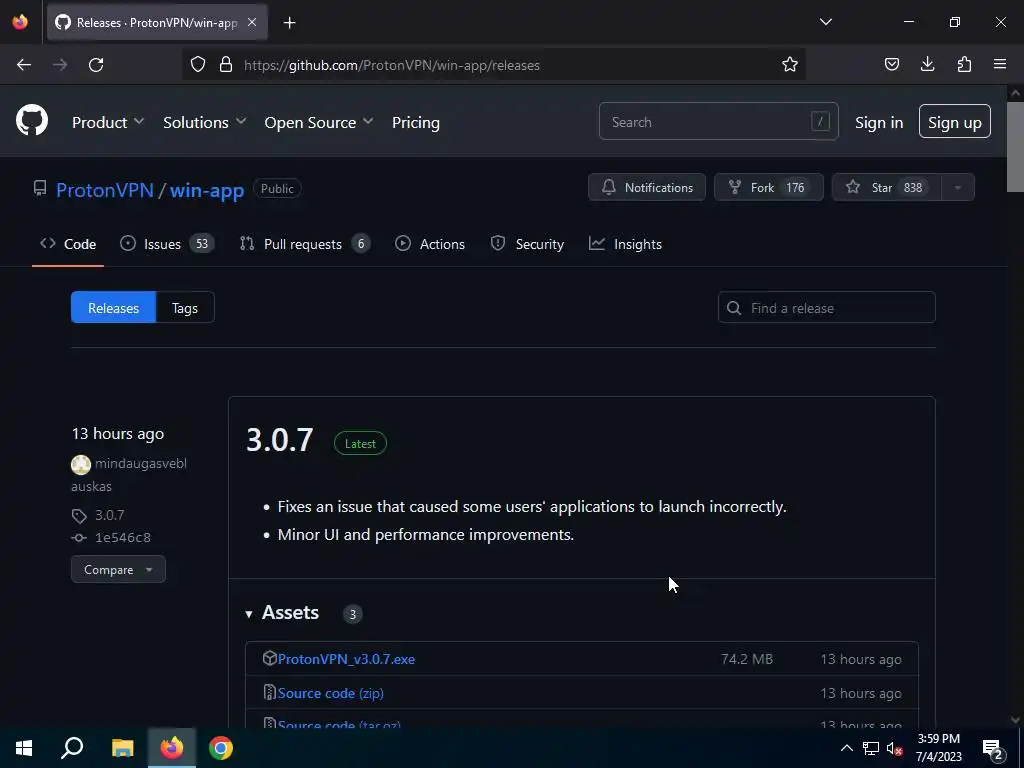Switch to the Issues tab
Image resolution: width=1024 pixels, height=768 pixels.
[167, 244]
